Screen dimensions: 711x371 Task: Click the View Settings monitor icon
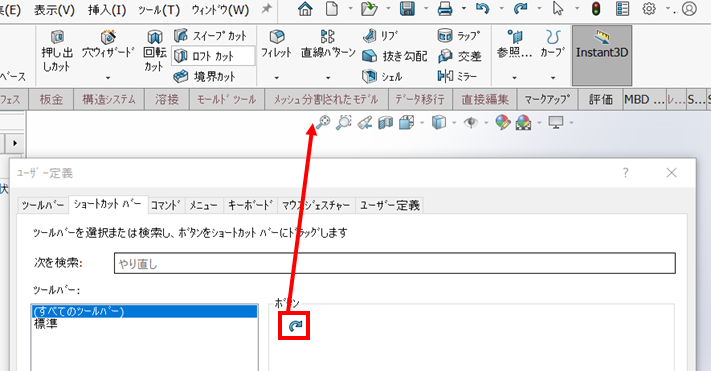[x=556, y=122]
